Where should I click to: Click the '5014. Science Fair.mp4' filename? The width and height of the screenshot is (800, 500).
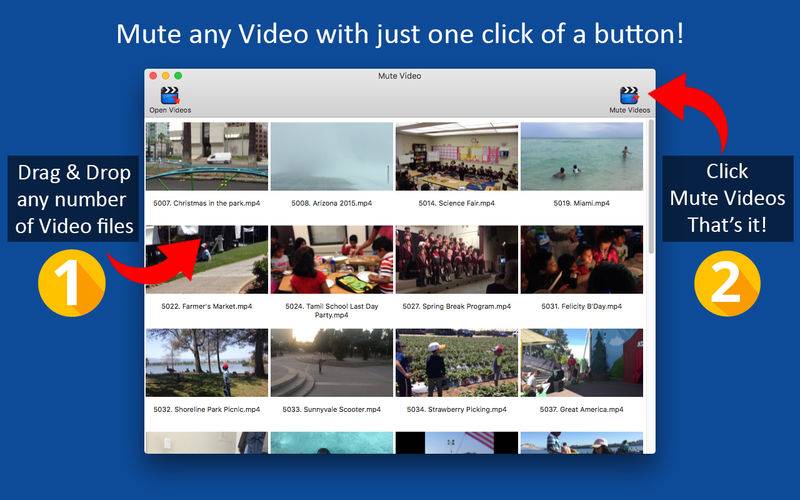tap(457, 203)
